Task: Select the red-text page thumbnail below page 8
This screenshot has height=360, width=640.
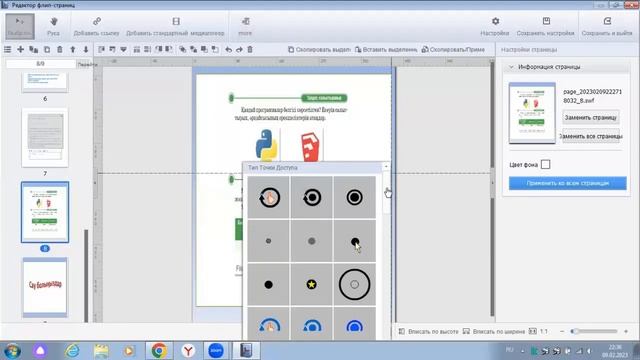Action: [45, 287]
